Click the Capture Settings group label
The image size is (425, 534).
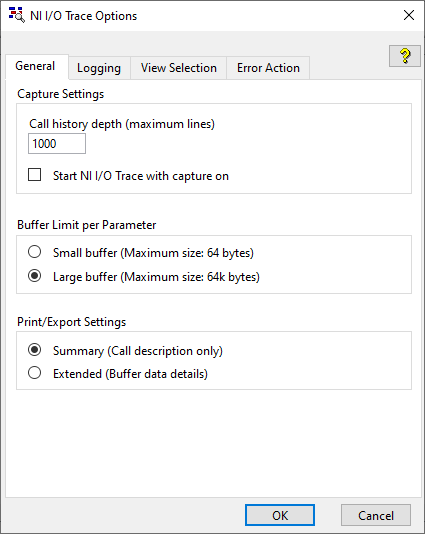[61, 94]
